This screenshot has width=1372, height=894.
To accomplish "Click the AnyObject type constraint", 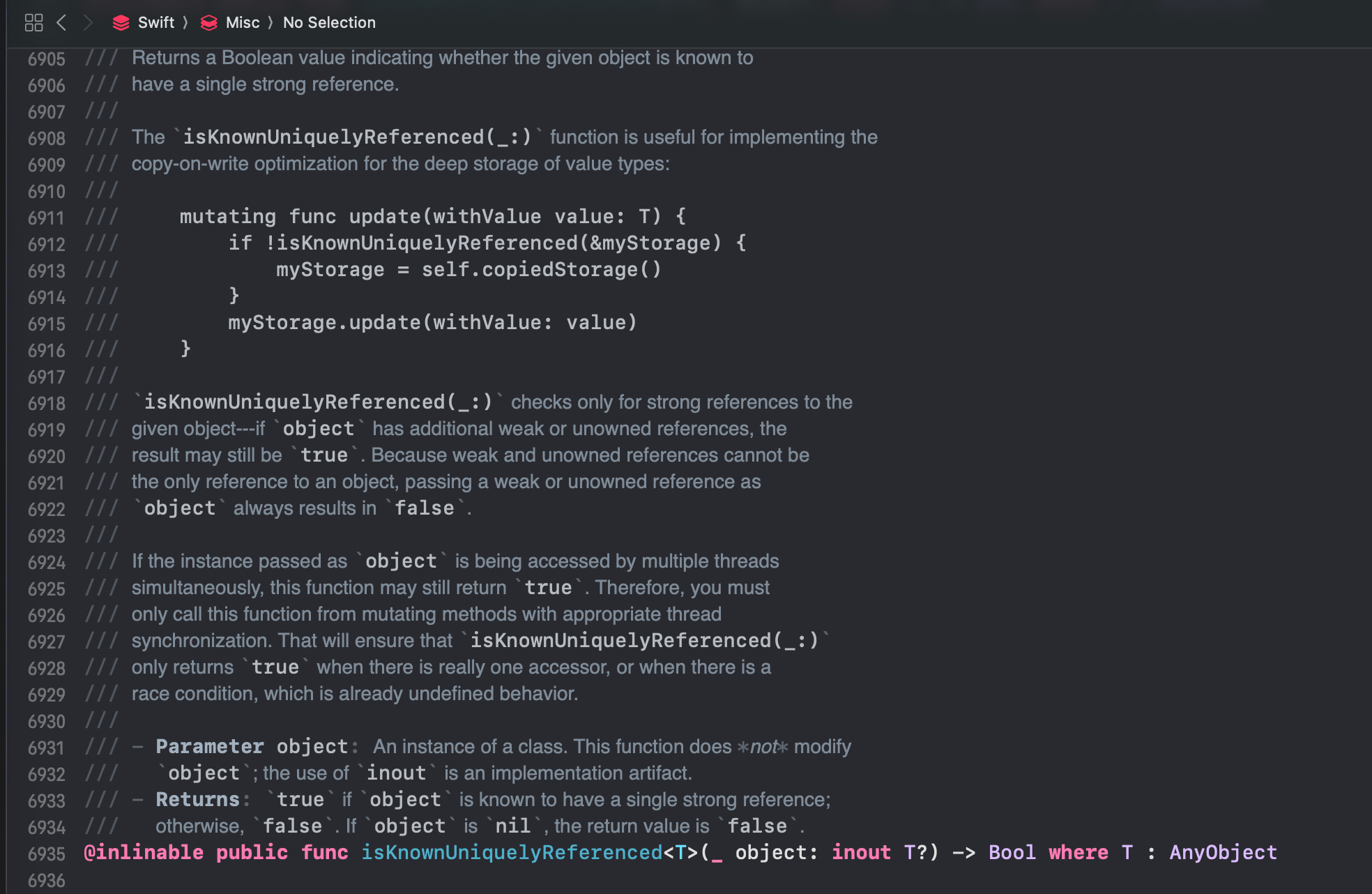I will click(1223, 852).
